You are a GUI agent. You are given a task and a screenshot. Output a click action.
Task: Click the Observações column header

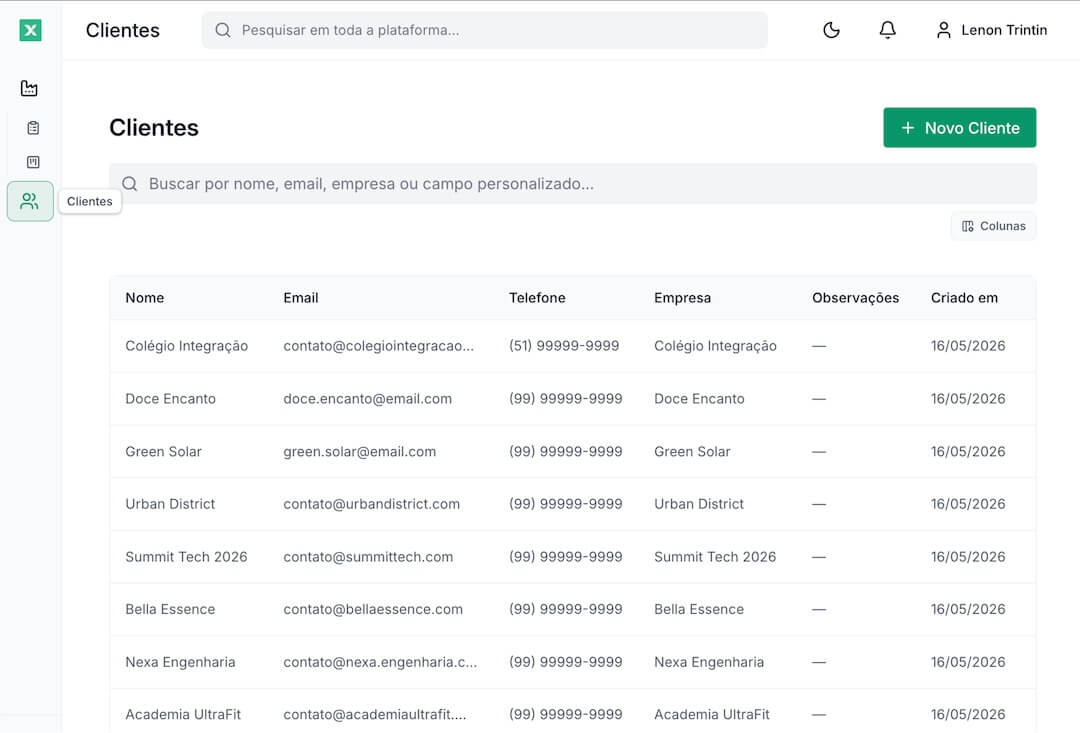coord(855,298)
